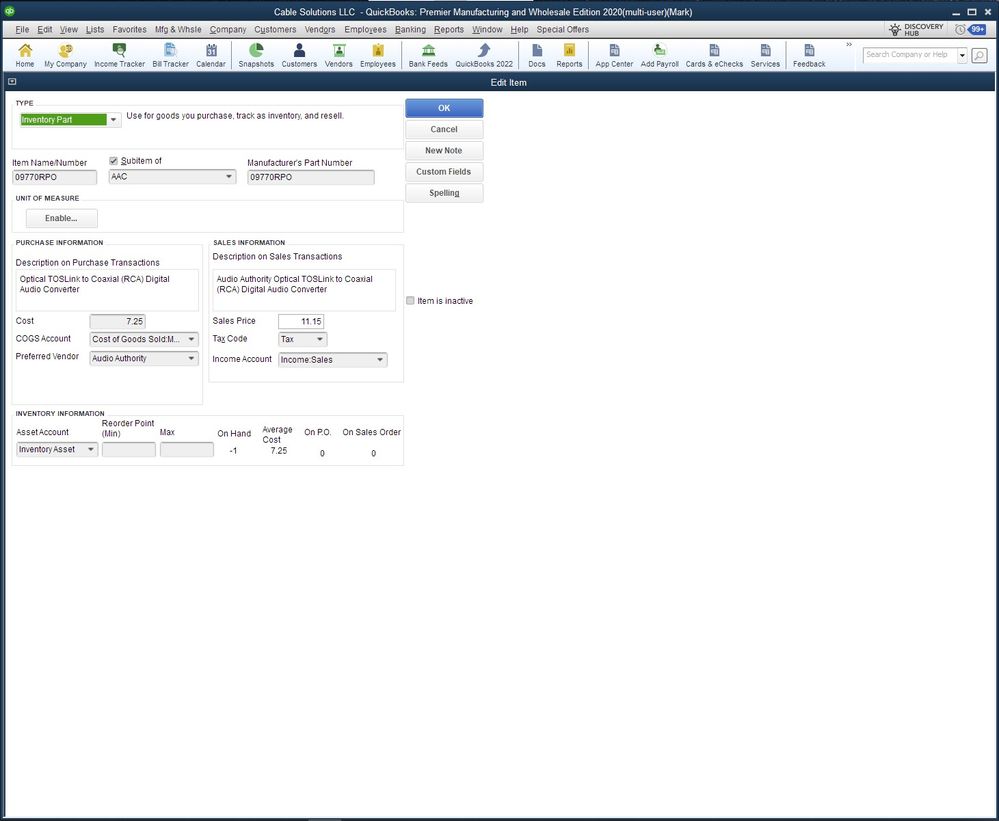Image resolution: width=999 pixels, height=821 pixels.
Task: Open the Employees center icon
Action: pos(378,55)
